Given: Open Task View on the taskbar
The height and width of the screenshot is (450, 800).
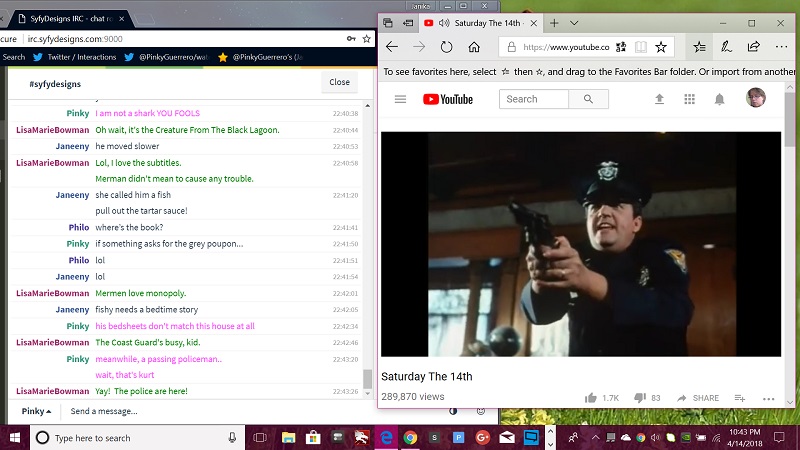Looking at the screenshot, I should pos(260,438).
